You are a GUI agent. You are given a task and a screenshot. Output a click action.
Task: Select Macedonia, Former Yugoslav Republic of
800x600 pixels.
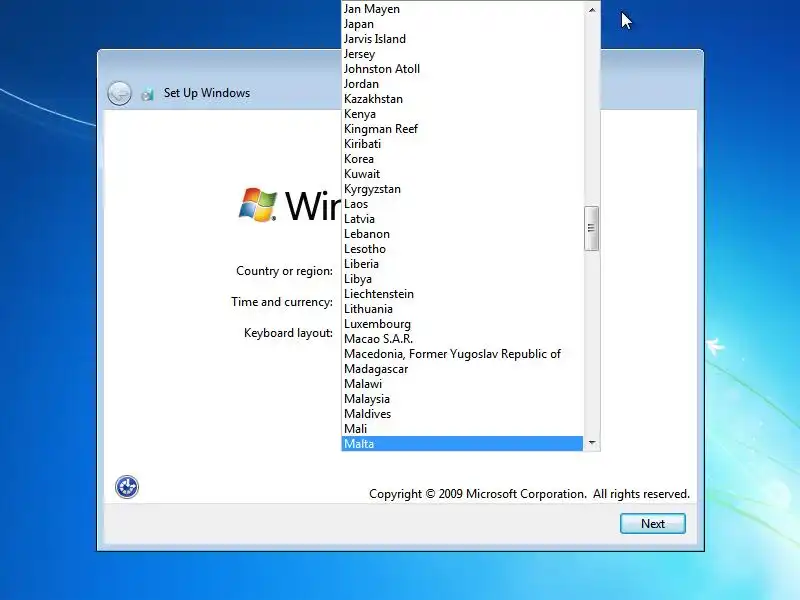click(462, 354)
